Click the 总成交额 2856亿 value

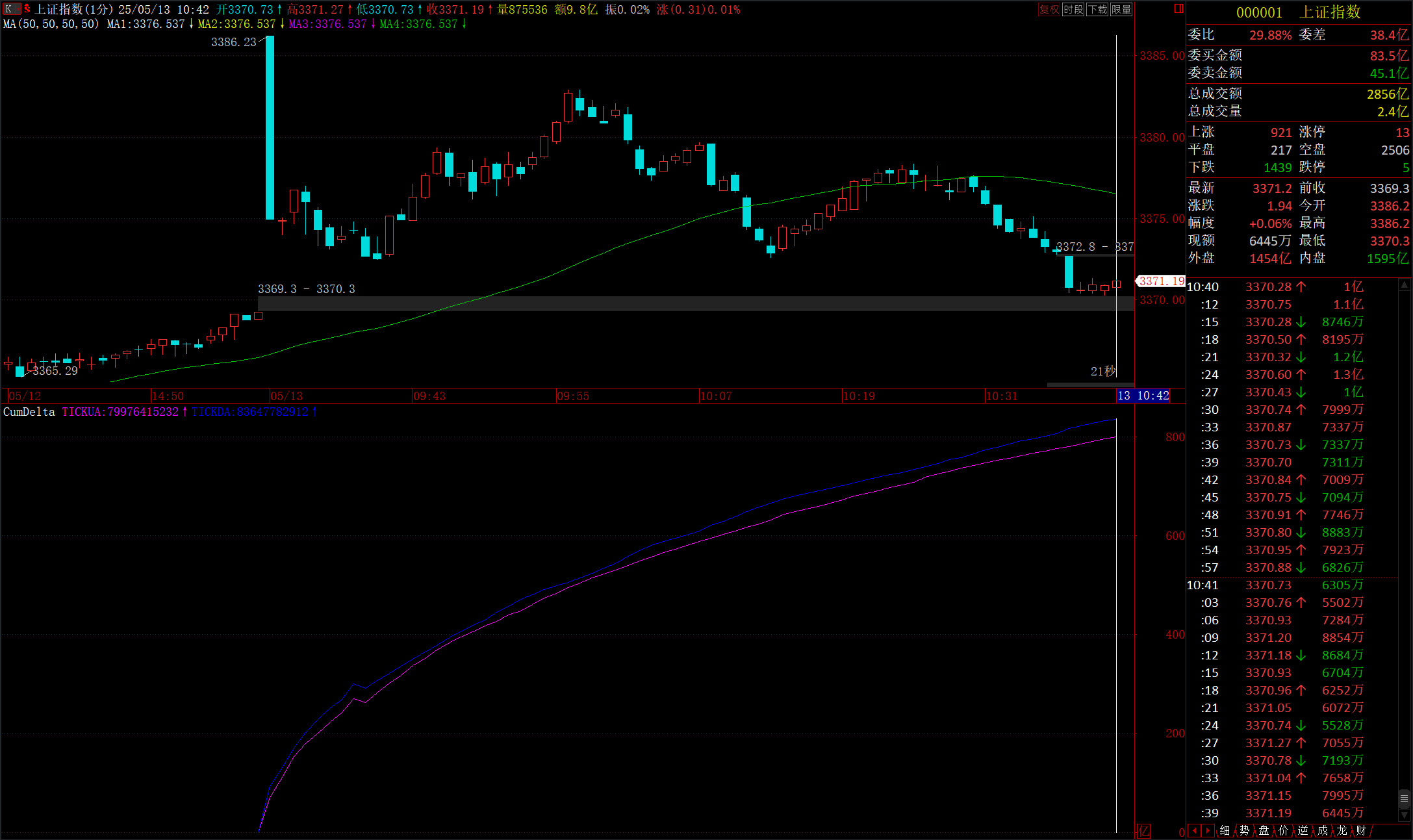coord(1387,94)
